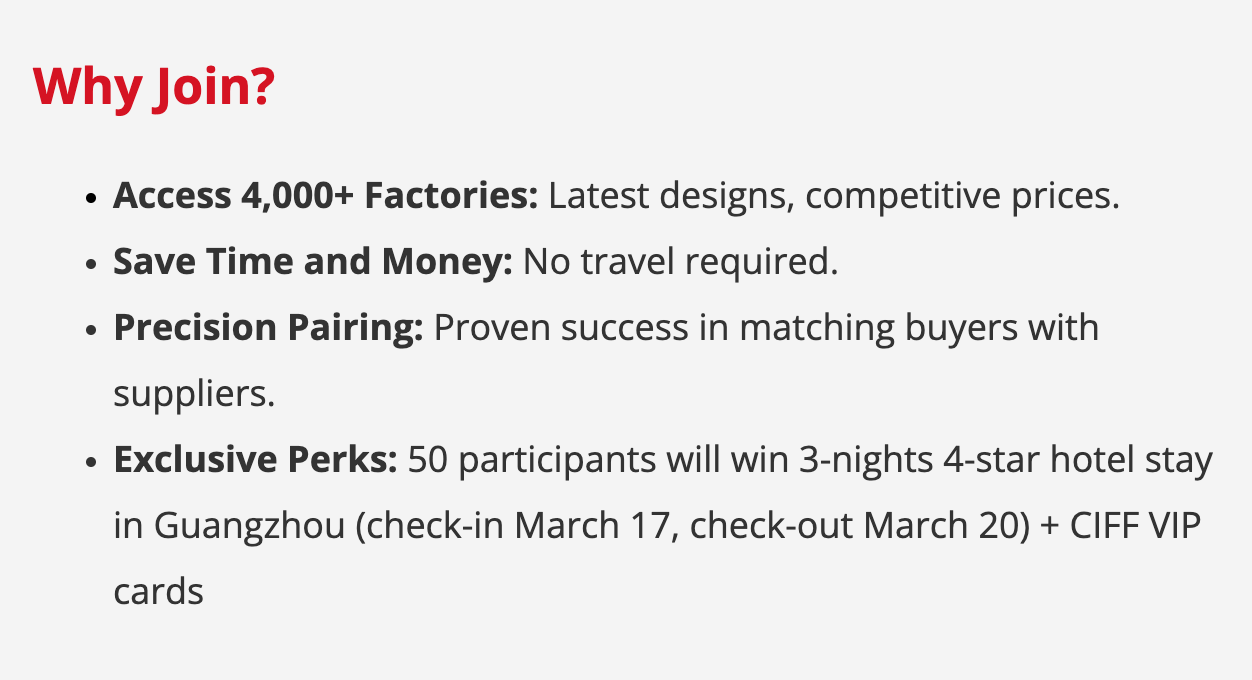Click the text "Latest designs, competitive prices."
This screenshot has height=680, width=1252.
coord(833,196)
